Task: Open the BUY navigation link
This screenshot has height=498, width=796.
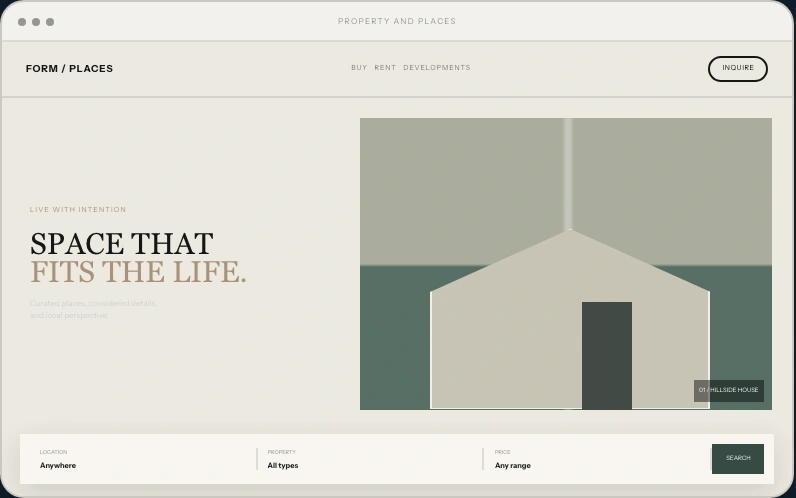Action: coord(359,68)
